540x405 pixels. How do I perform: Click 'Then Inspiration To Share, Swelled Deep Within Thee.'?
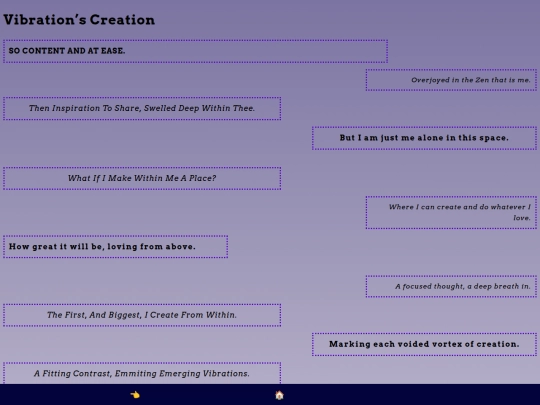[x=142, y=108]
